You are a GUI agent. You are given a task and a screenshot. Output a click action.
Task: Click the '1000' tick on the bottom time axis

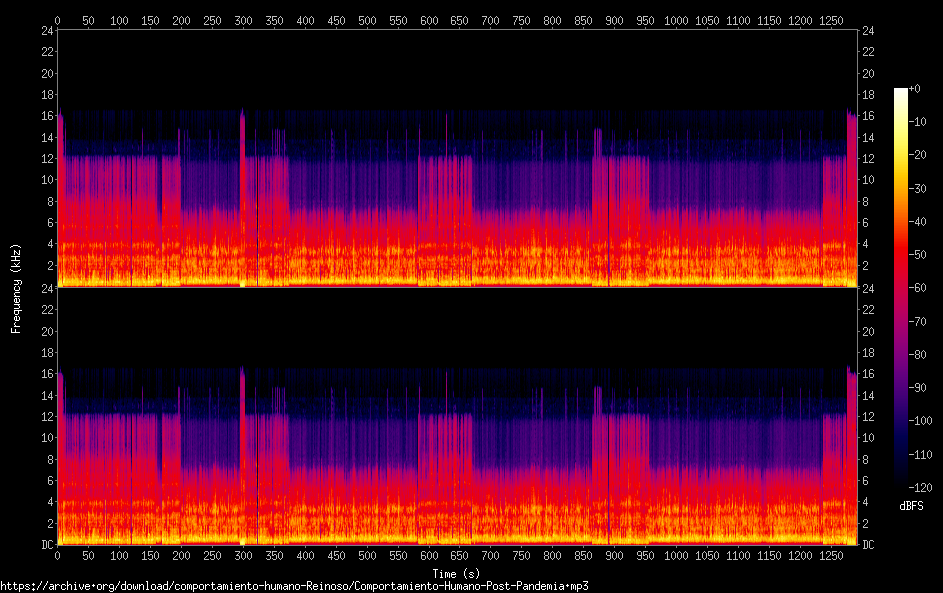pyautogui.click(x=676, y=556)
